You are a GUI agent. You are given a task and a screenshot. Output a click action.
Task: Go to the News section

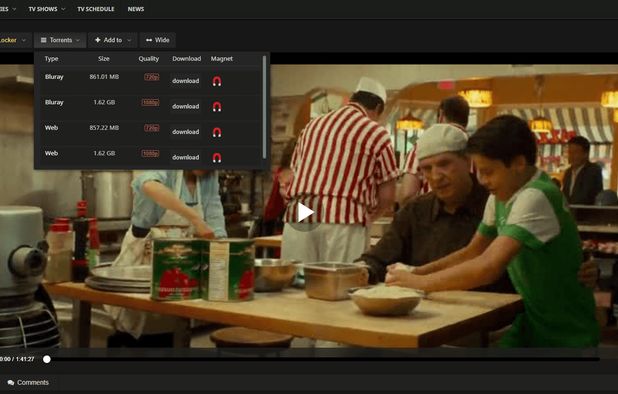(136, 9)
